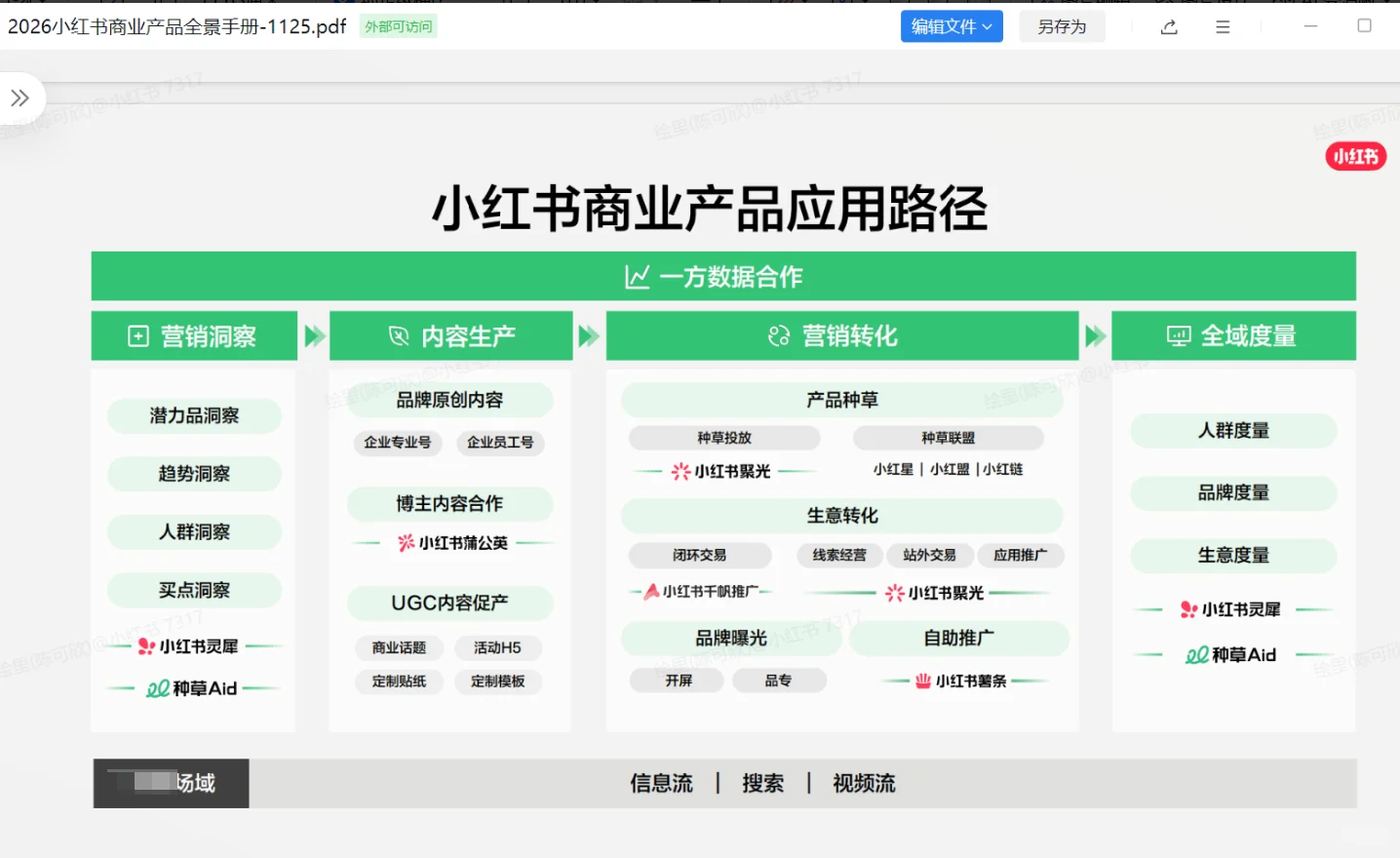
Task: Click the 另存为 save-as button
Action: 1062,26
